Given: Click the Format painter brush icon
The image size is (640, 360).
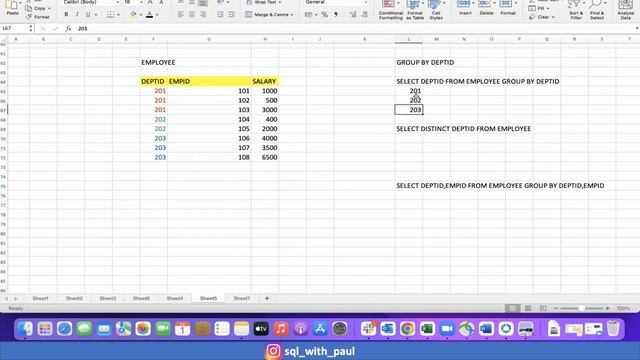Looking at the screenshot, I should point(29,17).
